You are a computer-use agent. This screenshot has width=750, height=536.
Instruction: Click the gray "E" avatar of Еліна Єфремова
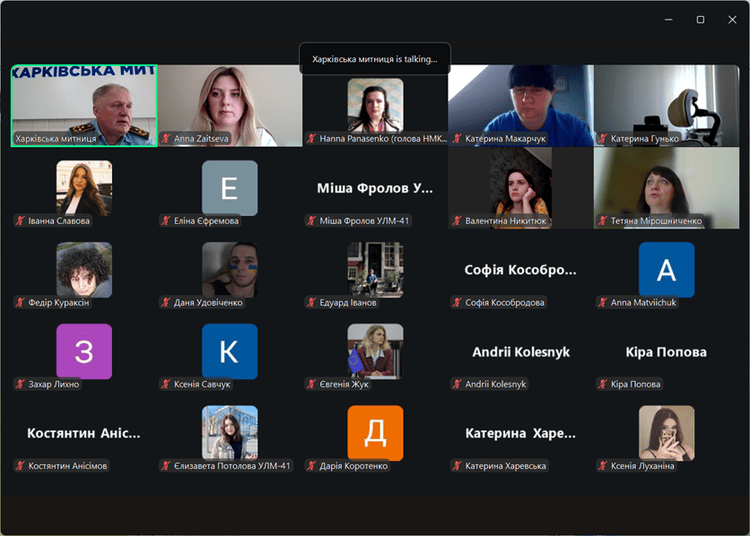pos(229,188)
